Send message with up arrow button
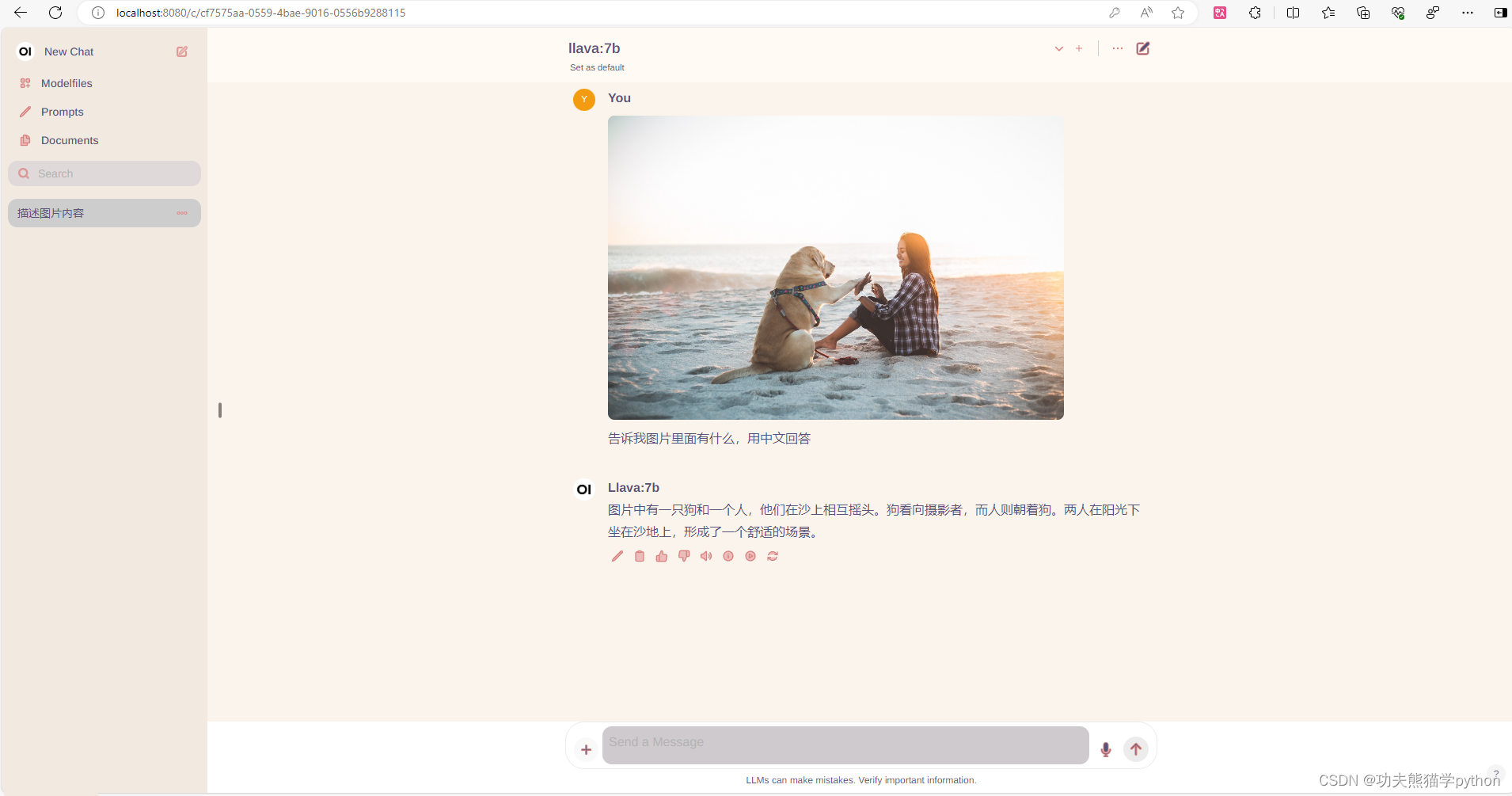Screen dimensions: 1512x796 coord(1136,749)
